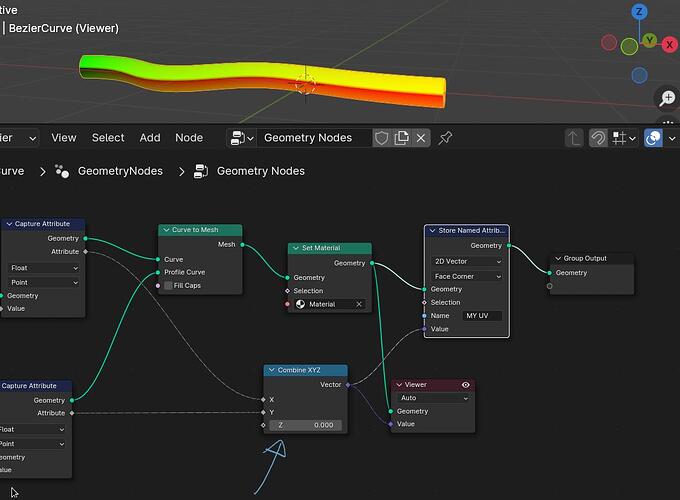Click the modifier breadcrumb particles icon
Image resolution: width=680 pixels, height=500 pixels.
point(62,171)
